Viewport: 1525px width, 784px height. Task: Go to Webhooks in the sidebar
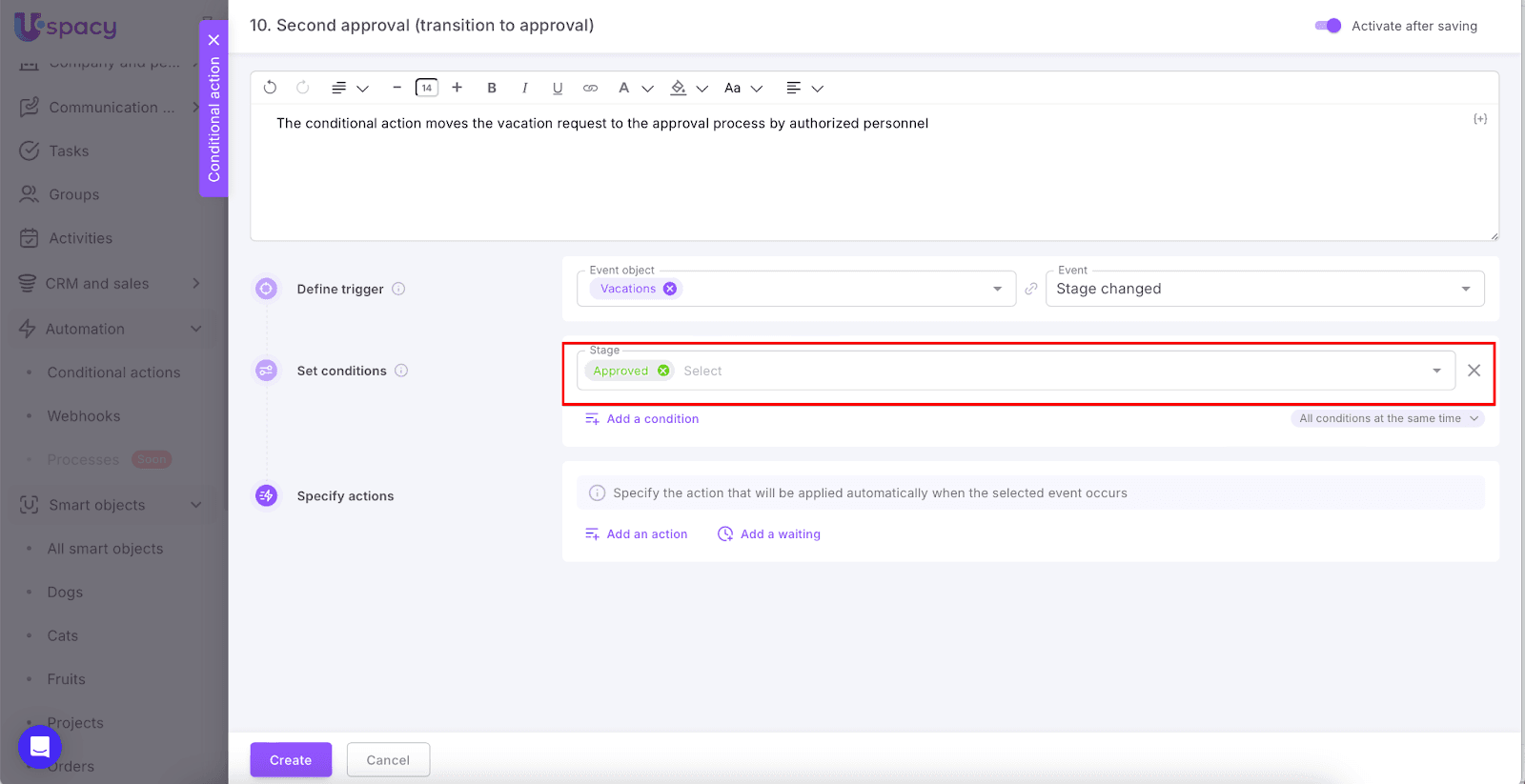[84, 416]
